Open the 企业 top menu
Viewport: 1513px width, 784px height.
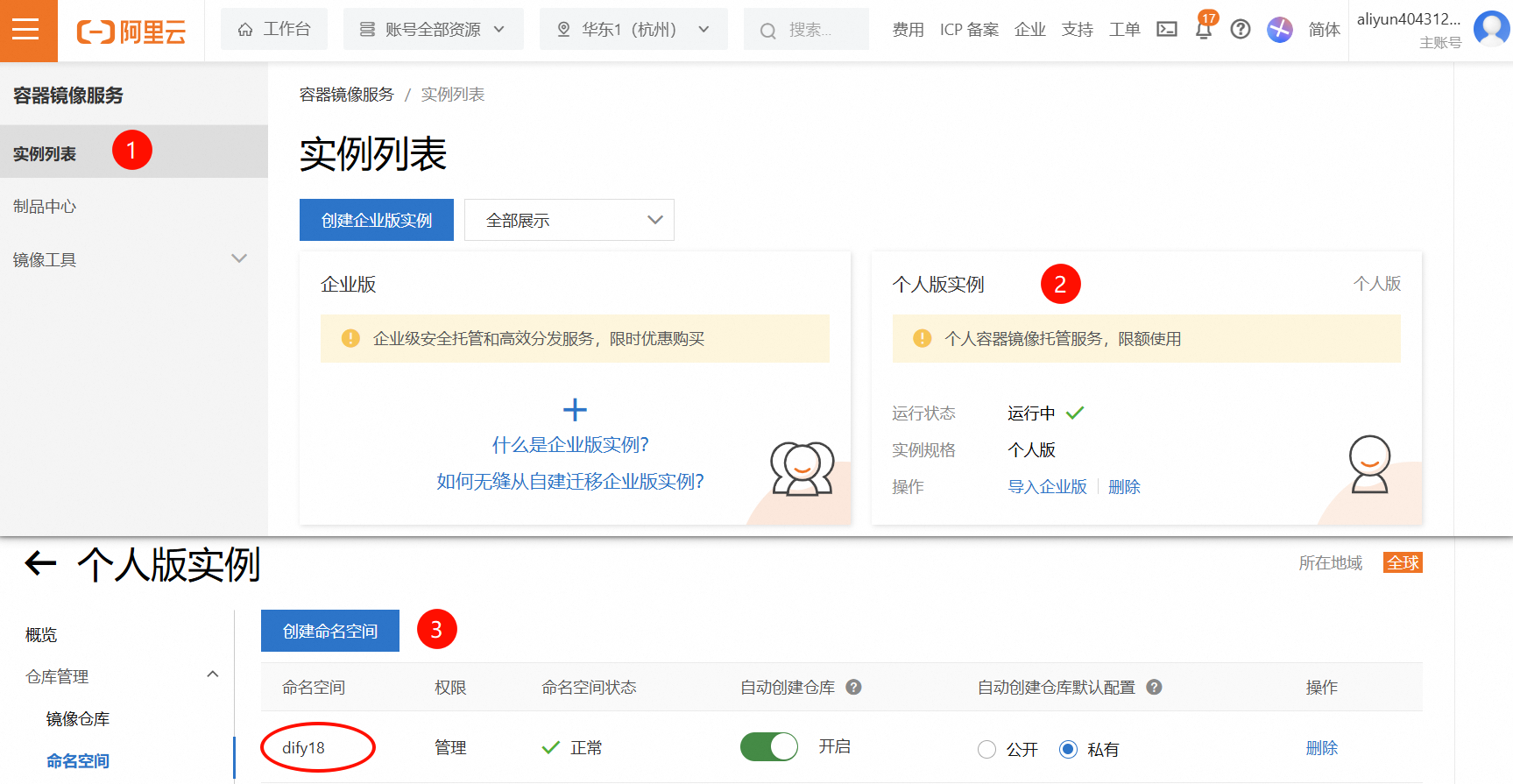(1030, 30)
